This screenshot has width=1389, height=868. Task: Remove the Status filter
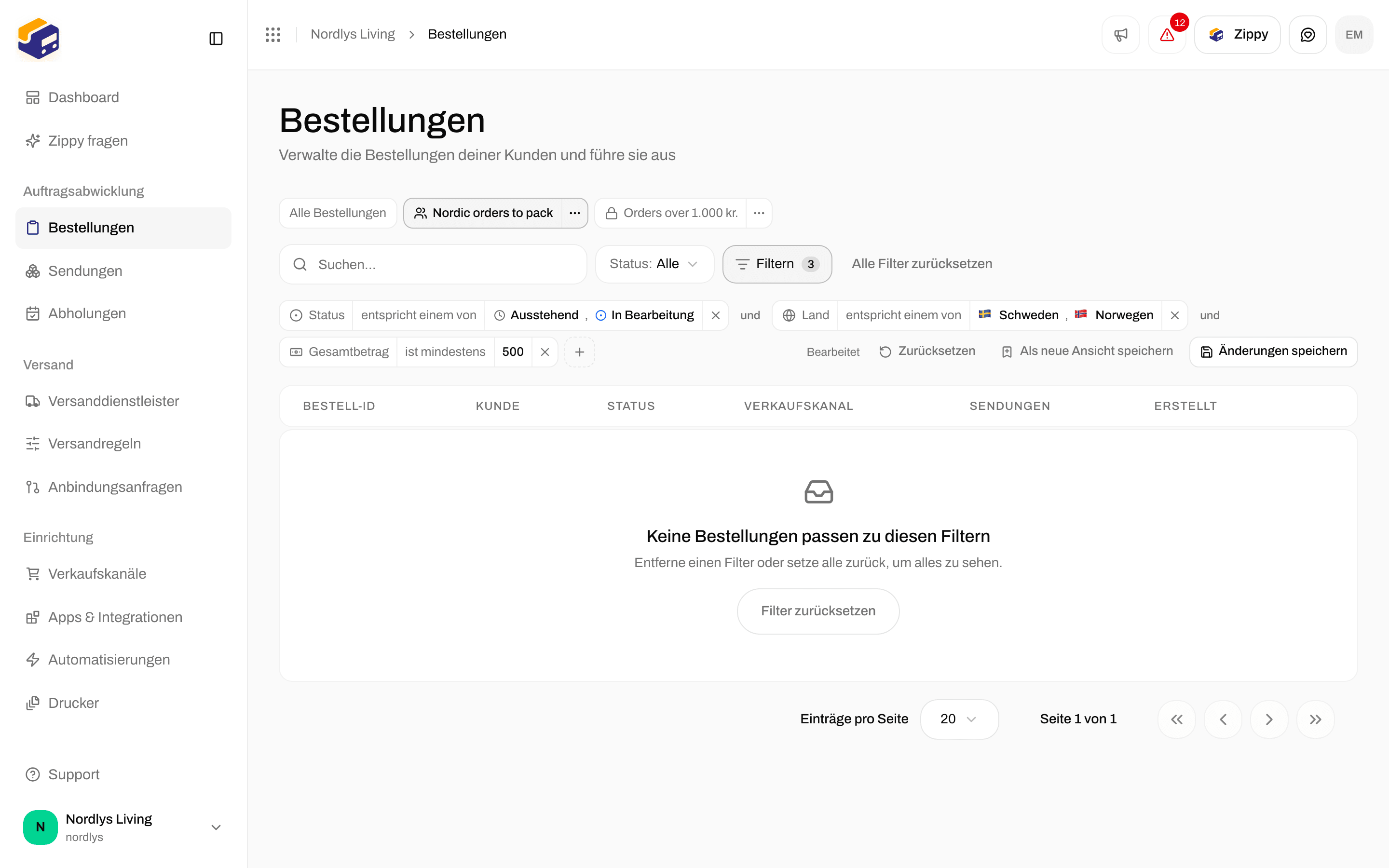(716, 315)
